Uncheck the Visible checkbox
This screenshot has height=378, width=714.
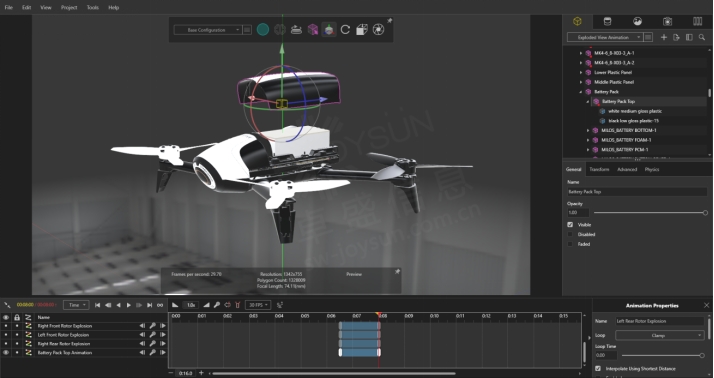pos(570,225)
